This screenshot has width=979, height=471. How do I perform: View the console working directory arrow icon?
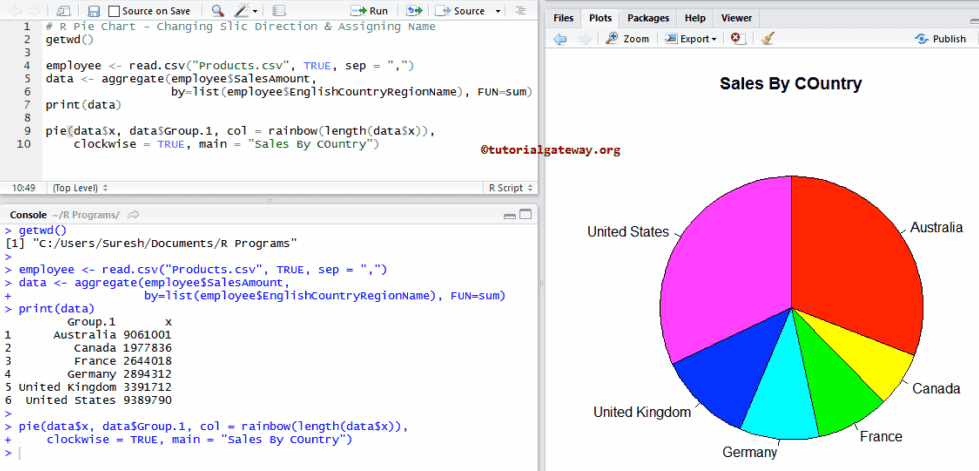pos(133,215)
